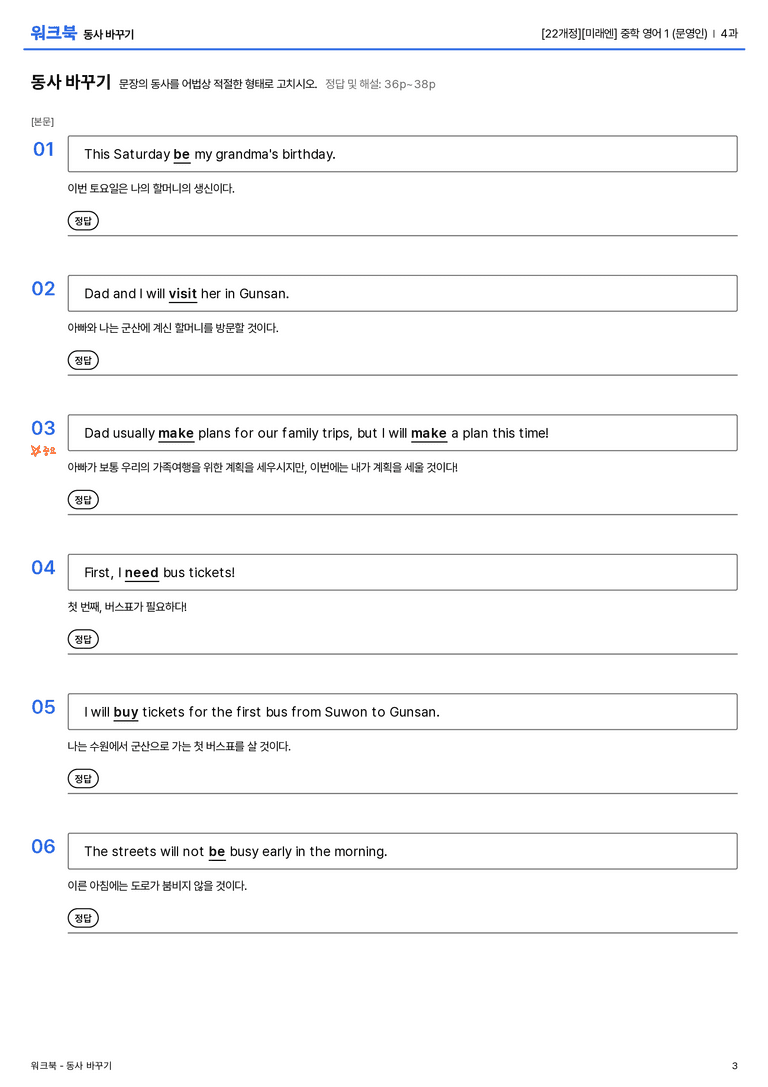Click the underlined word 'need' in question 04
The image size is (768, 1087).
[x=141, y=573]
